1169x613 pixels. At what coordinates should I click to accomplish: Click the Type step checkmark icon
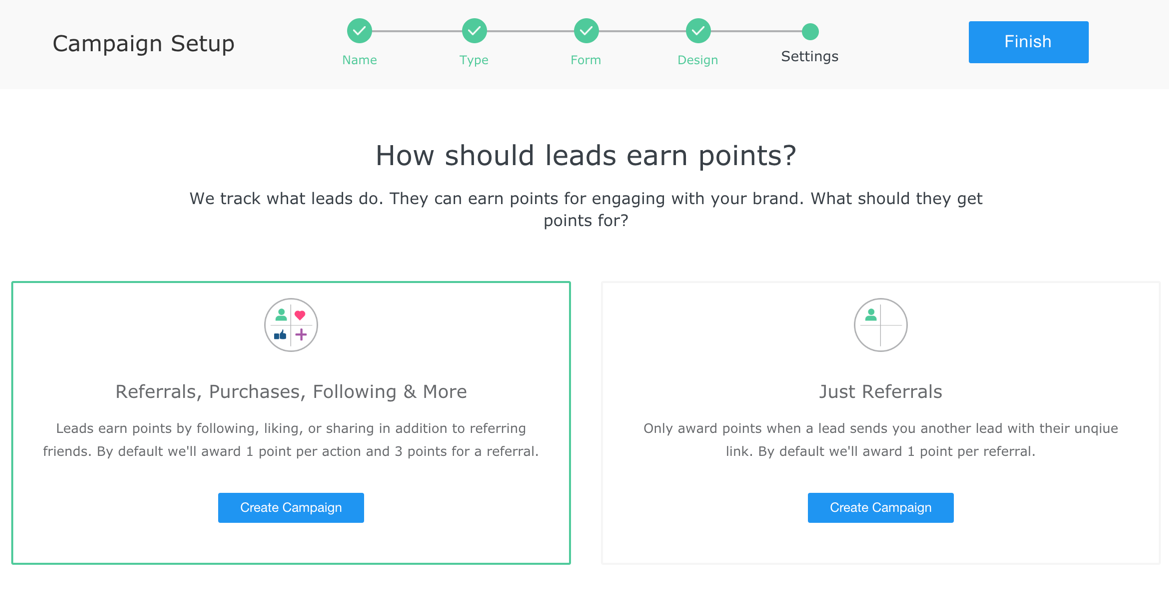474,31
